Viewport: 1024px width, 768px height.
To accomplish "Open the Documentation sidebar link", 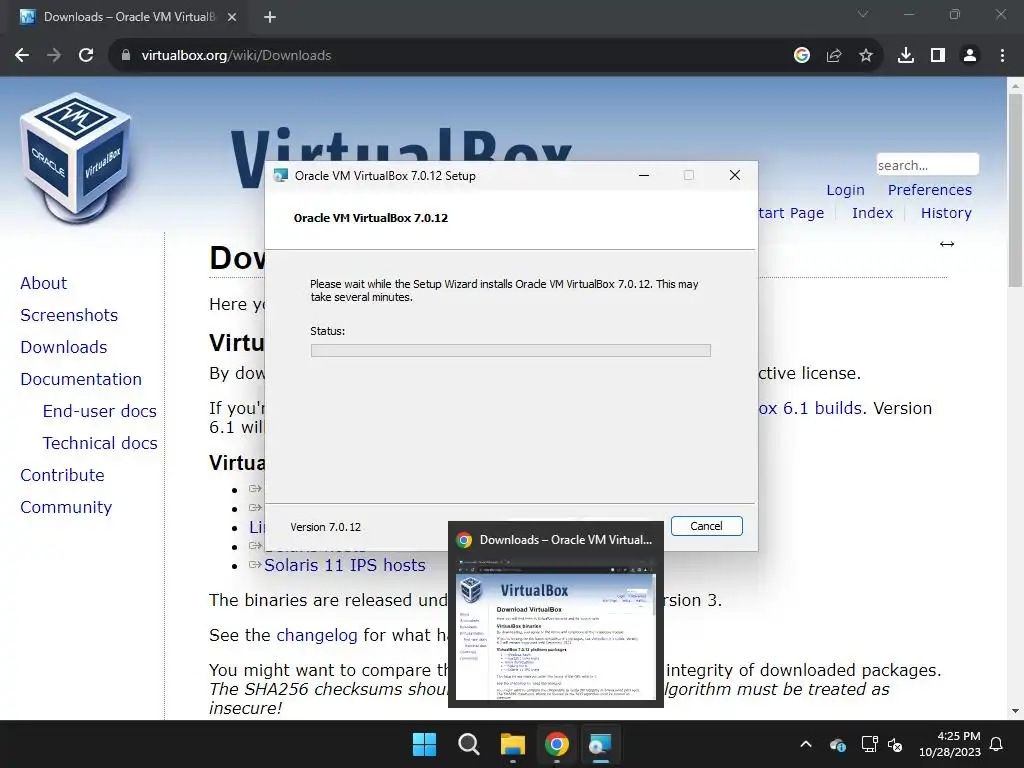I will [x=81, y=379].
